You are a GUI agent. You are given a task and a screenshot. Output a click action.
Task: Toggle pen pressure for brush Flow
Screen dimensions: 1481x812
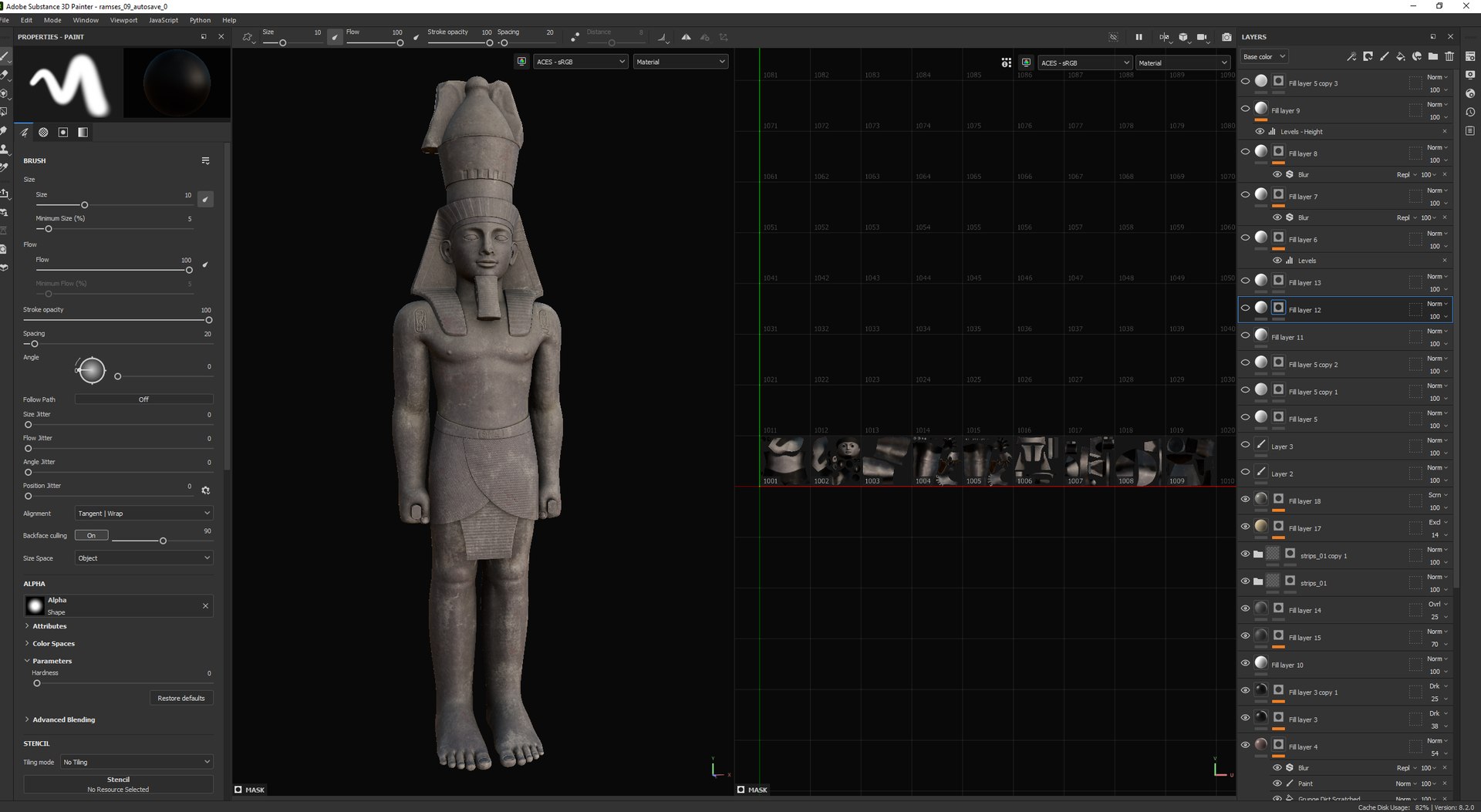205,264
